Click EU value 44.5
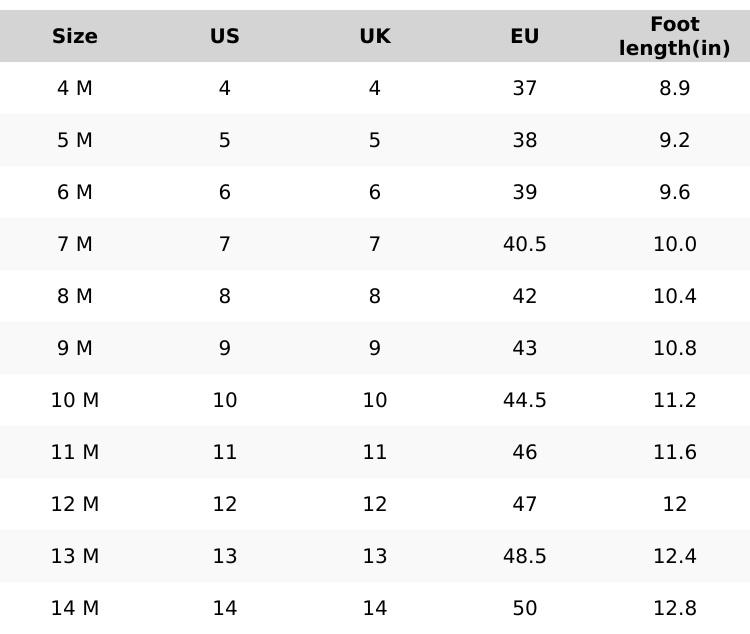750x634 pixels. click(525, 401)
